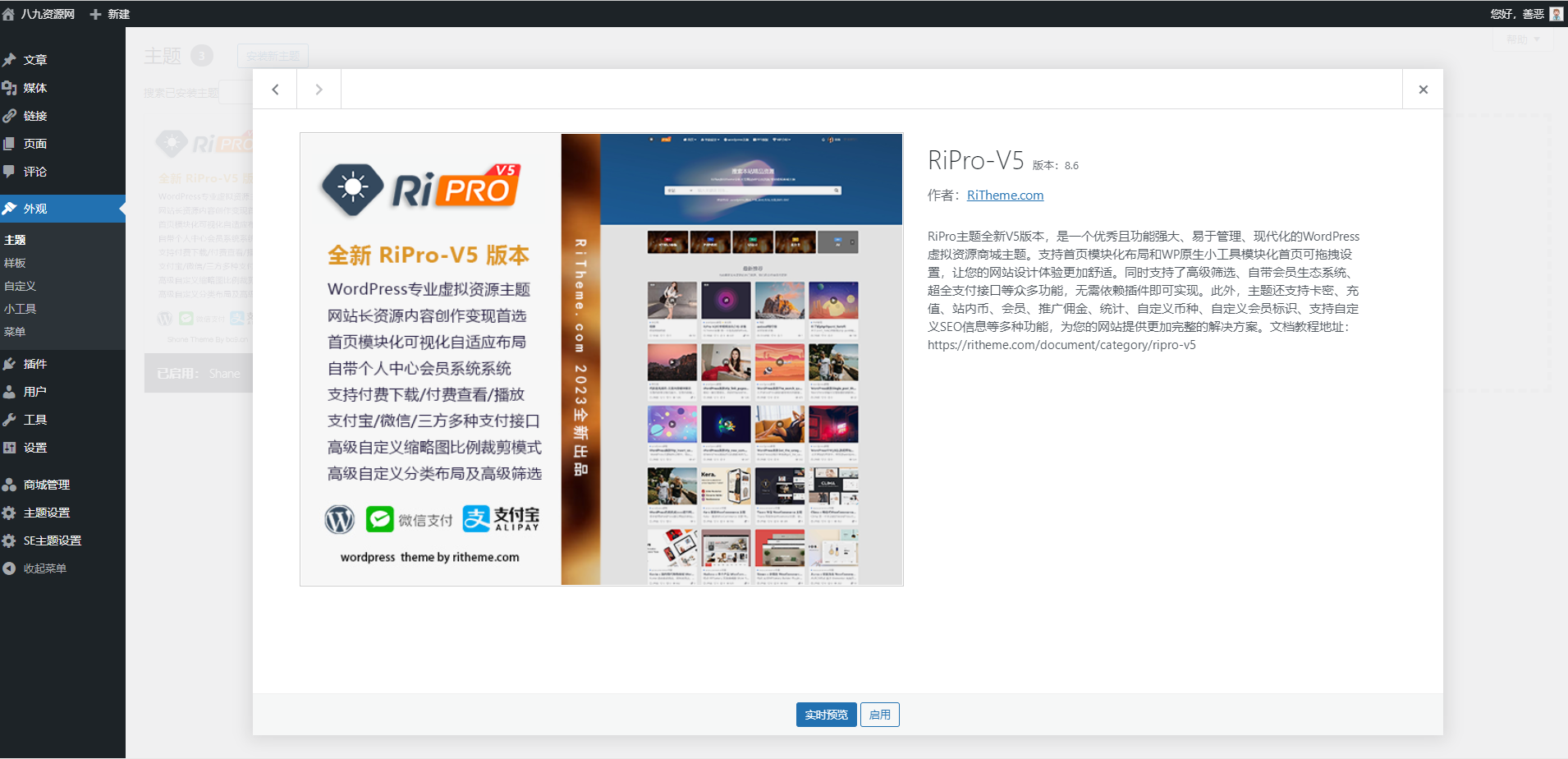The height and width of the screenshot is (759, 1568).
Task: Open the 插件 menu
Action: 35,364
